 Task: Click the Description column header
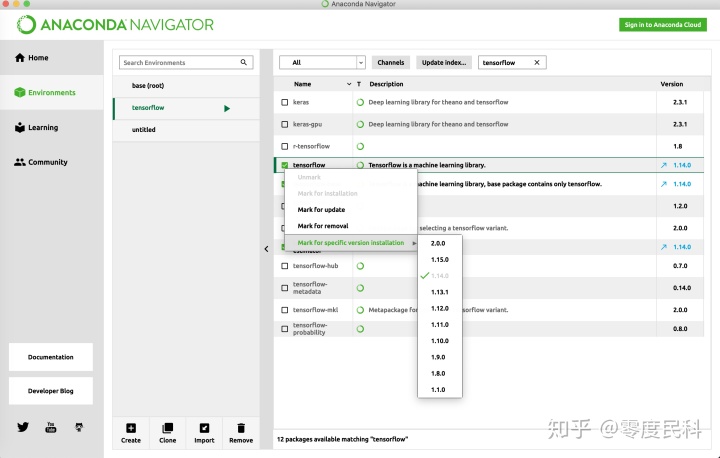coord(386,84)
